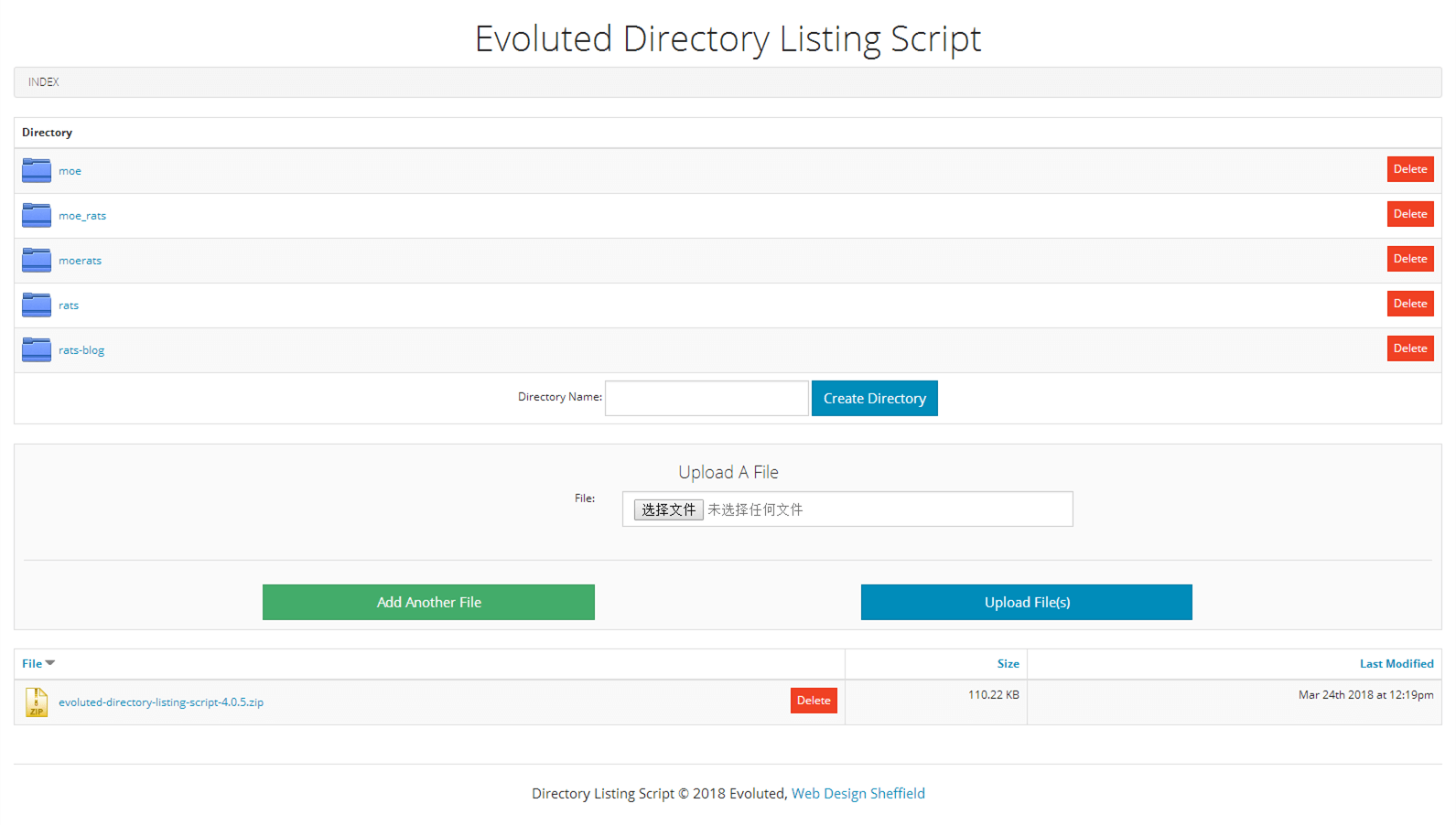This screenshot has height=825, width=1456.
Task: Open the INDEX breadcrumb
Action: tap(44, 82)
